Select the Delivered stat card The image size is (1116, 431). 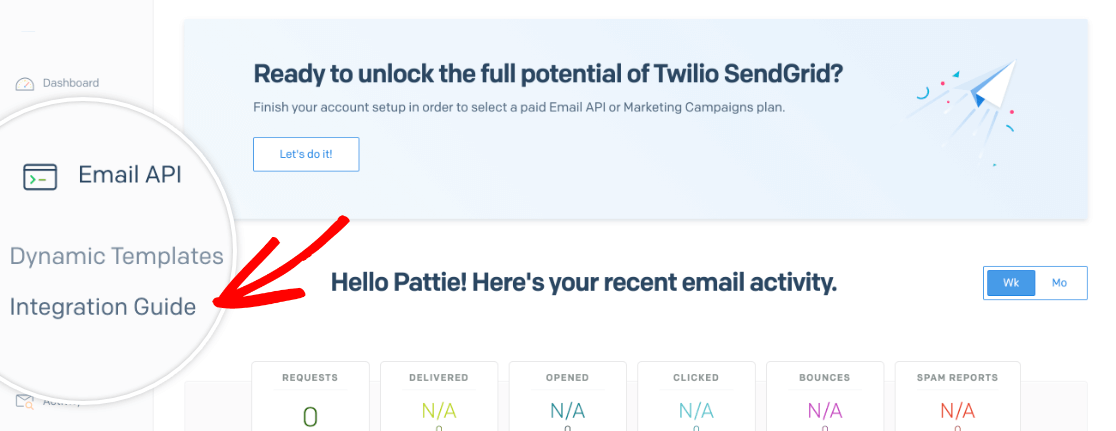coord(438,396)
